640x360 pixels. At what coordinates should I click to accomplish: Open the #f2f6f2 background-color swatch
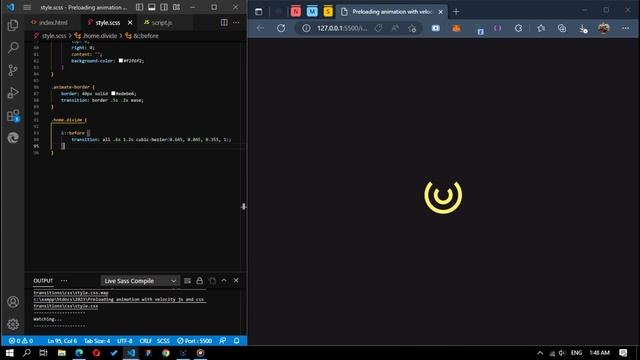121,60
